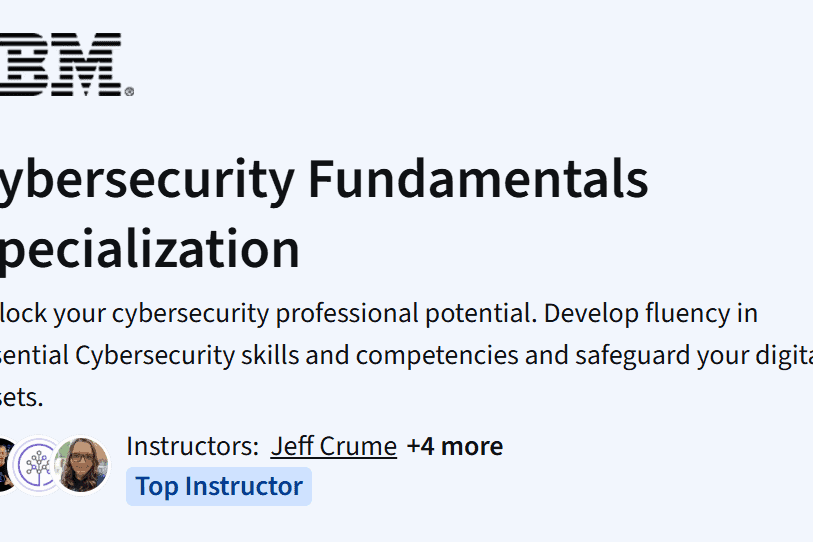Viewport: 813px width, 542px height.
Task: Click the IBM logo
Action: [x=60, y=65]
